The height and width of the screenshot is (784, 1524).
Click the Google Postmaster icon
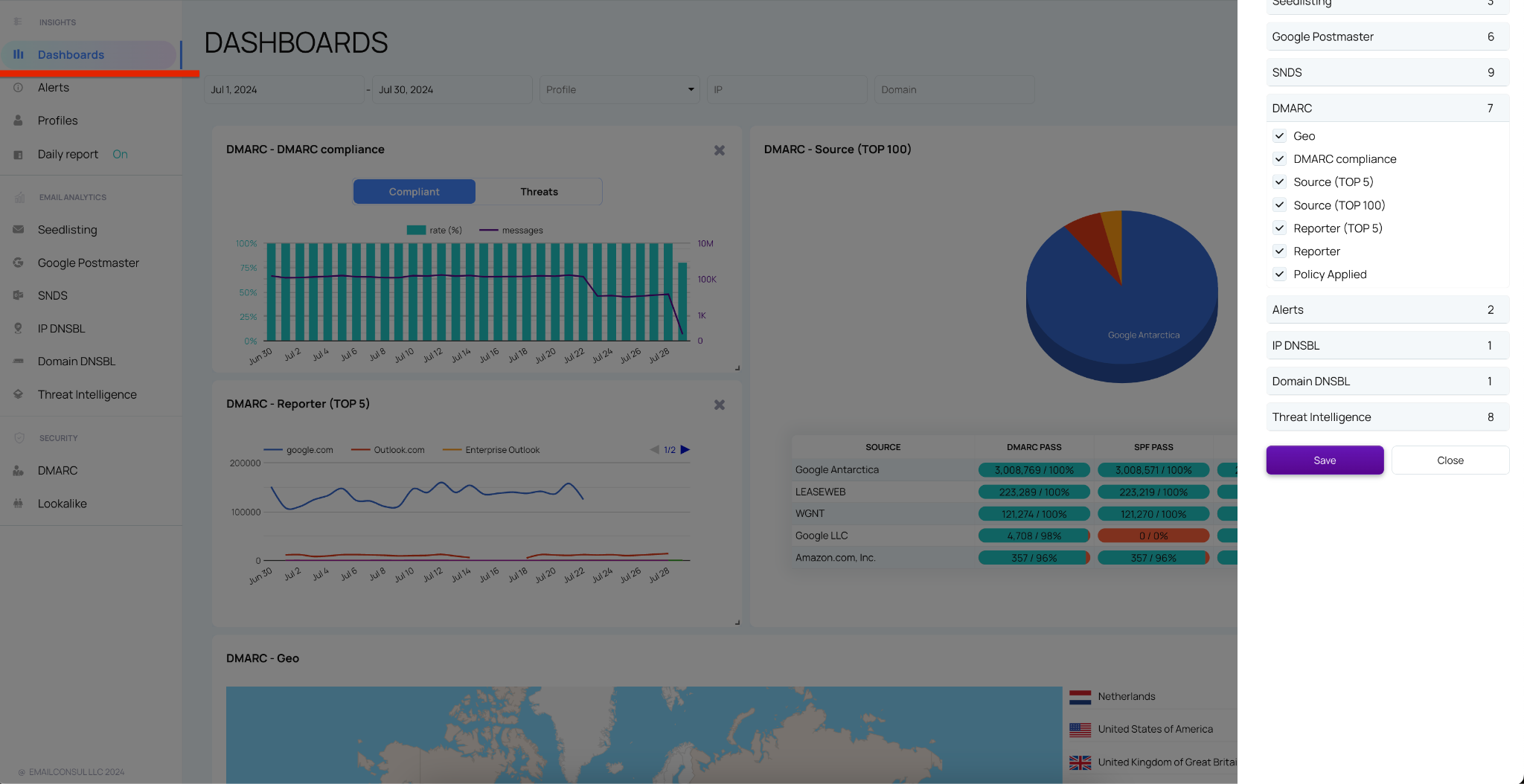click(x=19, y=263)
